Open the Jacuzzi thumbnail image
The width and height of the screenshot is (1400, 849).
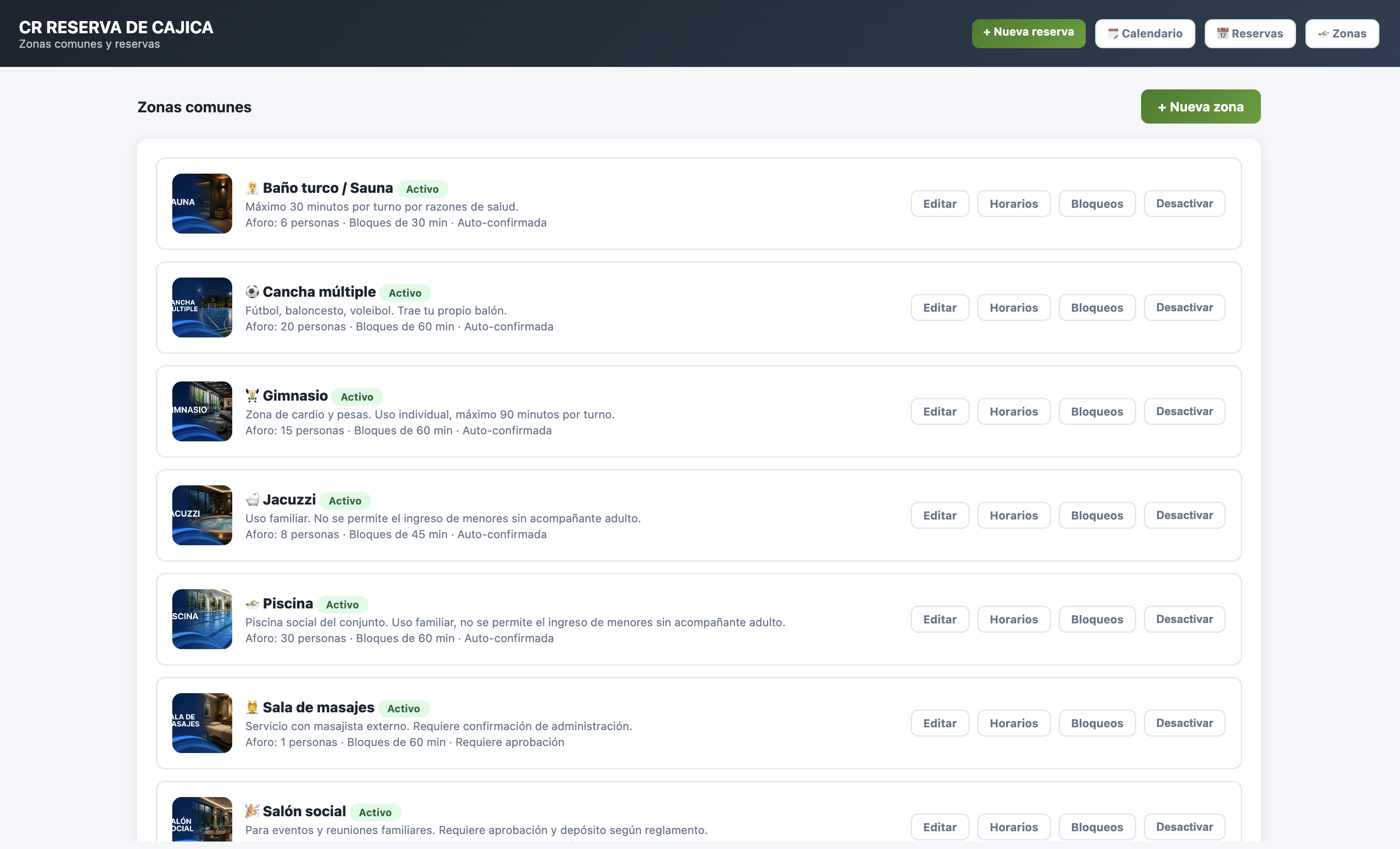click(x=202, y=515)
